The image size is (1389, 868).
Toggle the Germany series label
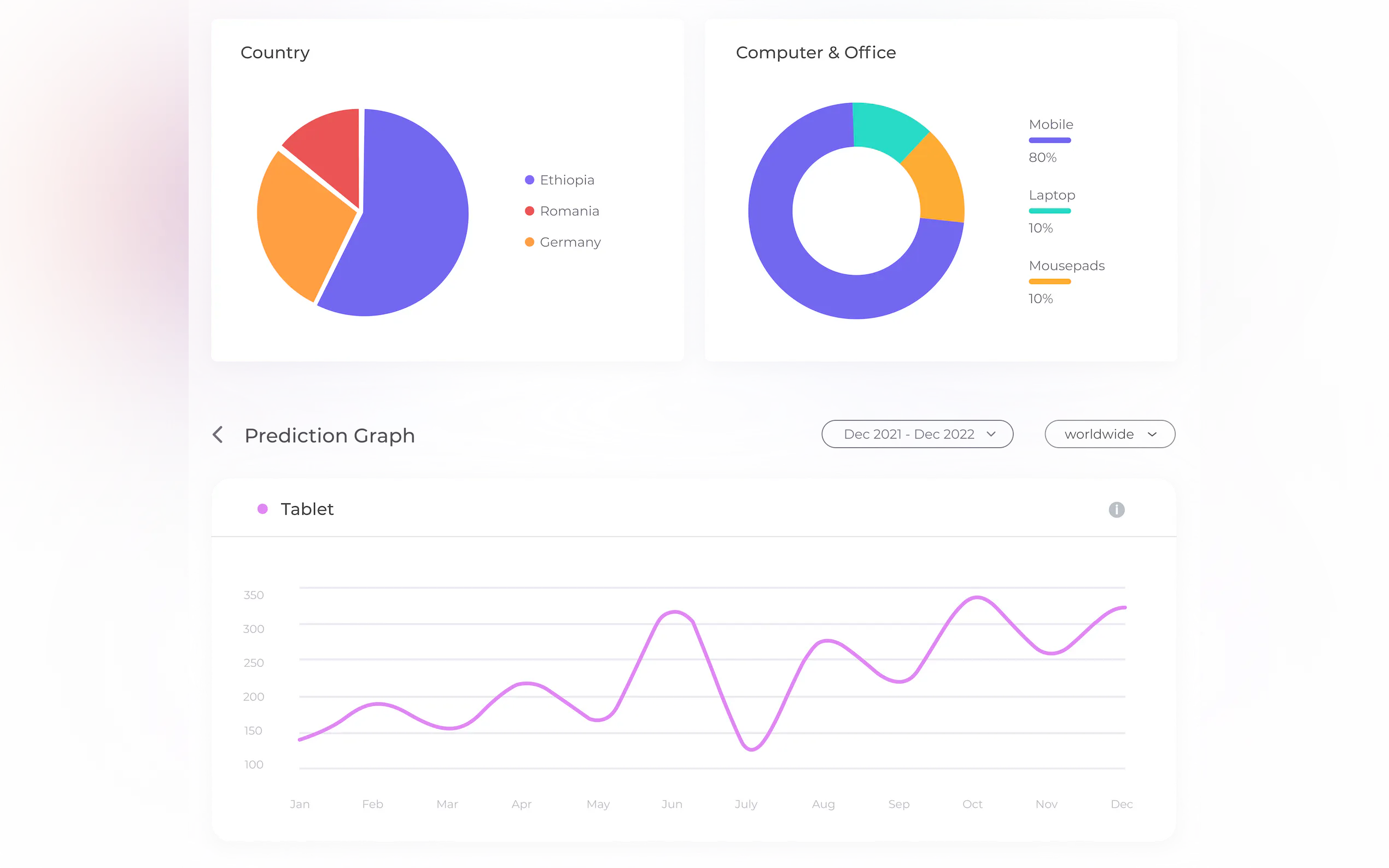(570, 242)
